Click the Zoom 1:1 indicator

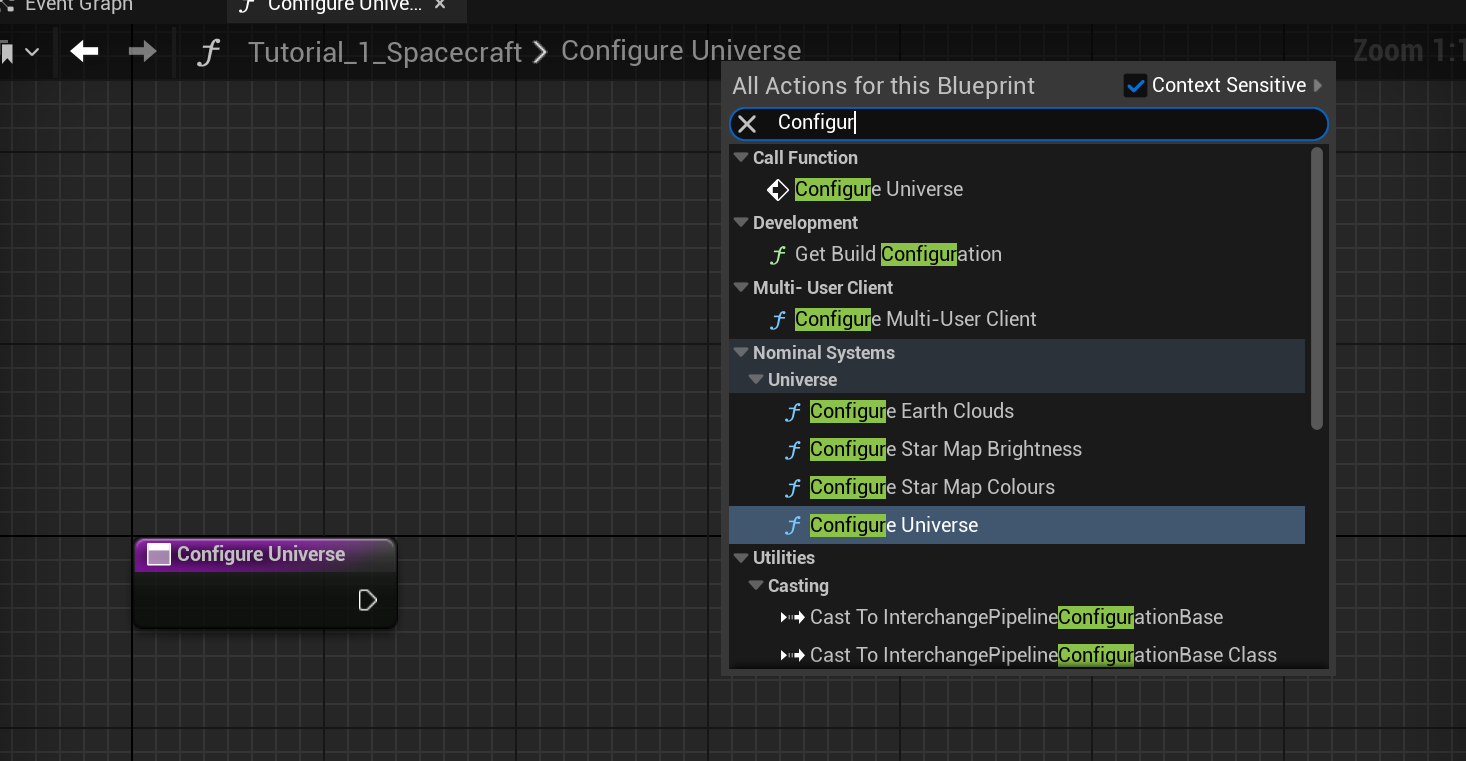1409,51
